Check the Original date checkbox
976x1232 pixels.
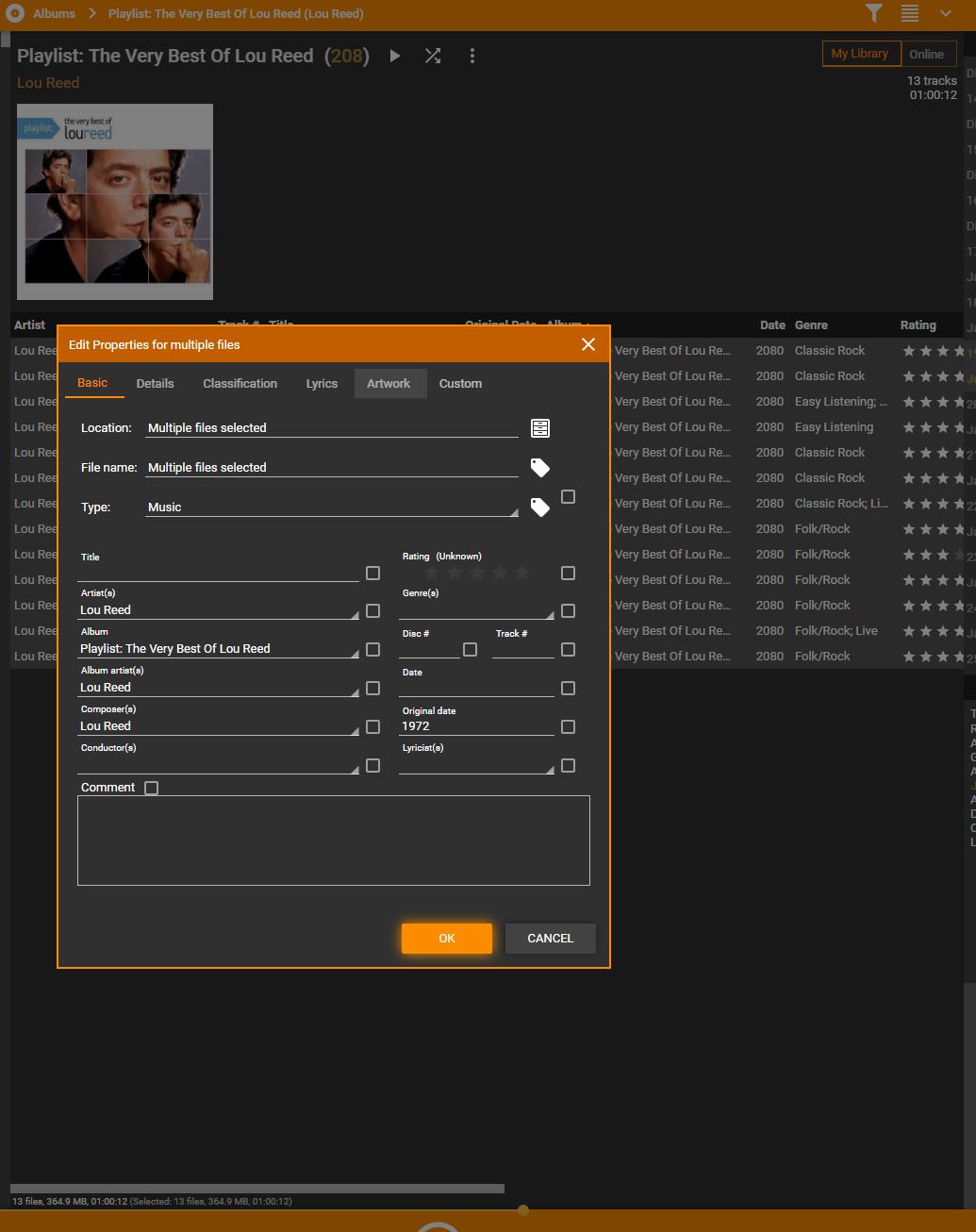[568, 726]
